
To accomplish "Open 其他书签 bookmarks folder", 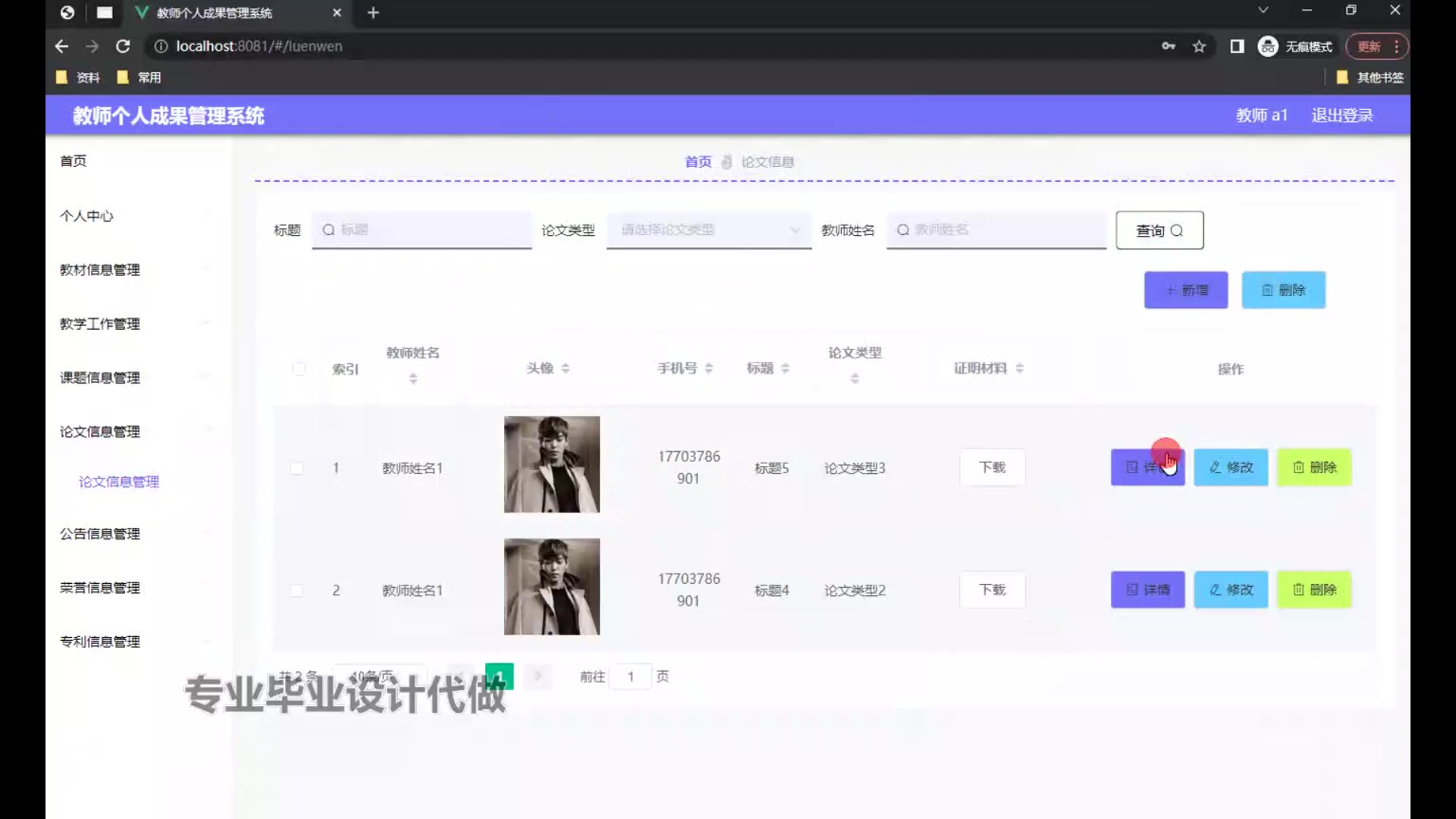I will click(1370, 77).
